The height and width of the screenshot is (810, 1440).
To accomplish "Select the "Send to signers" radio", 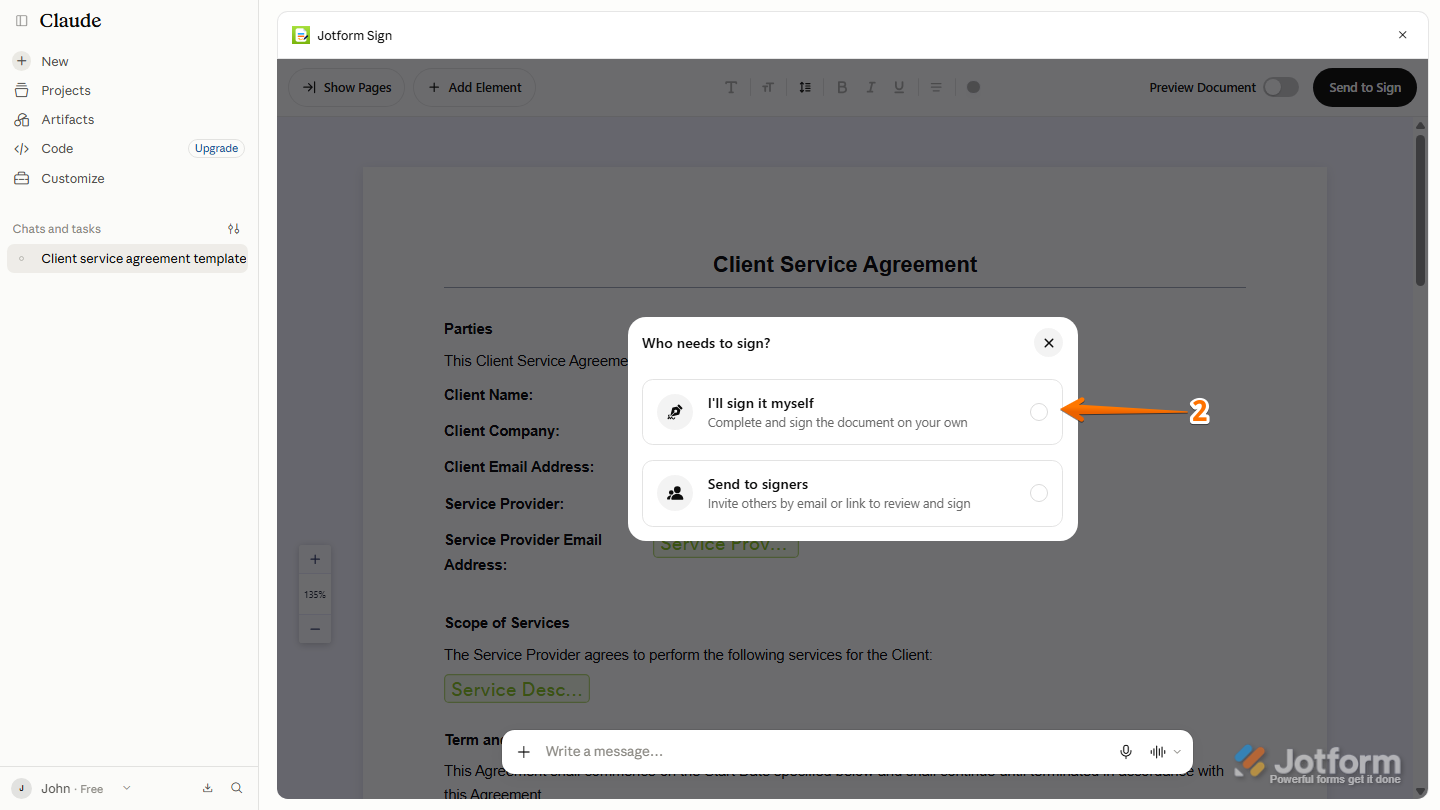I will (x=1039, y=493).
